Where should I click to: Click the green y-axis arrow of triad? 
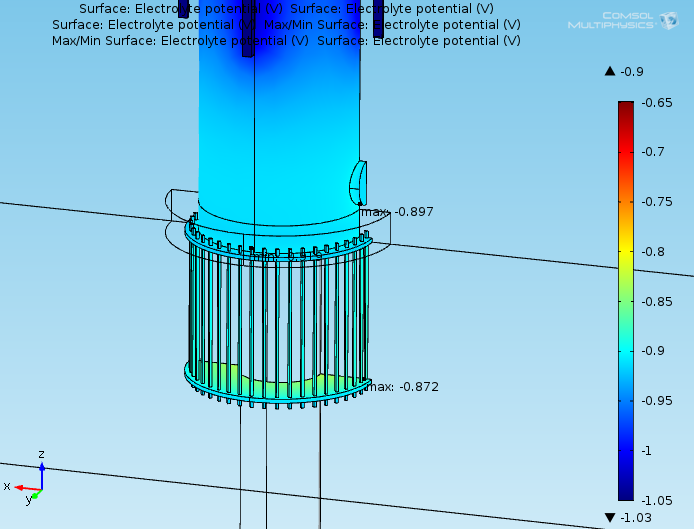tap(34, 494)
